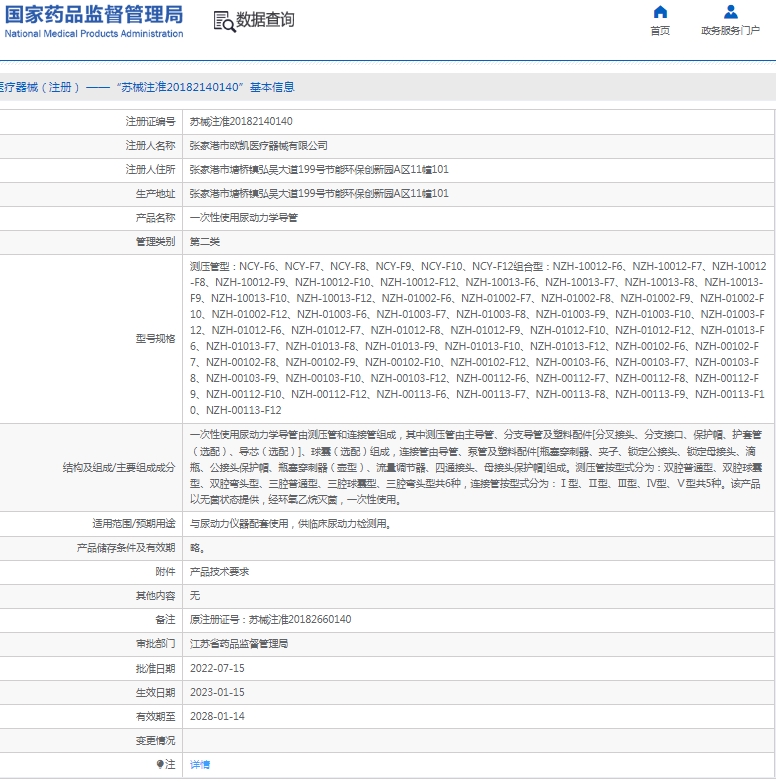The image size is (776, 782).
Task: Click the 有效期至 row label
Action: click(x=155, y=716)
